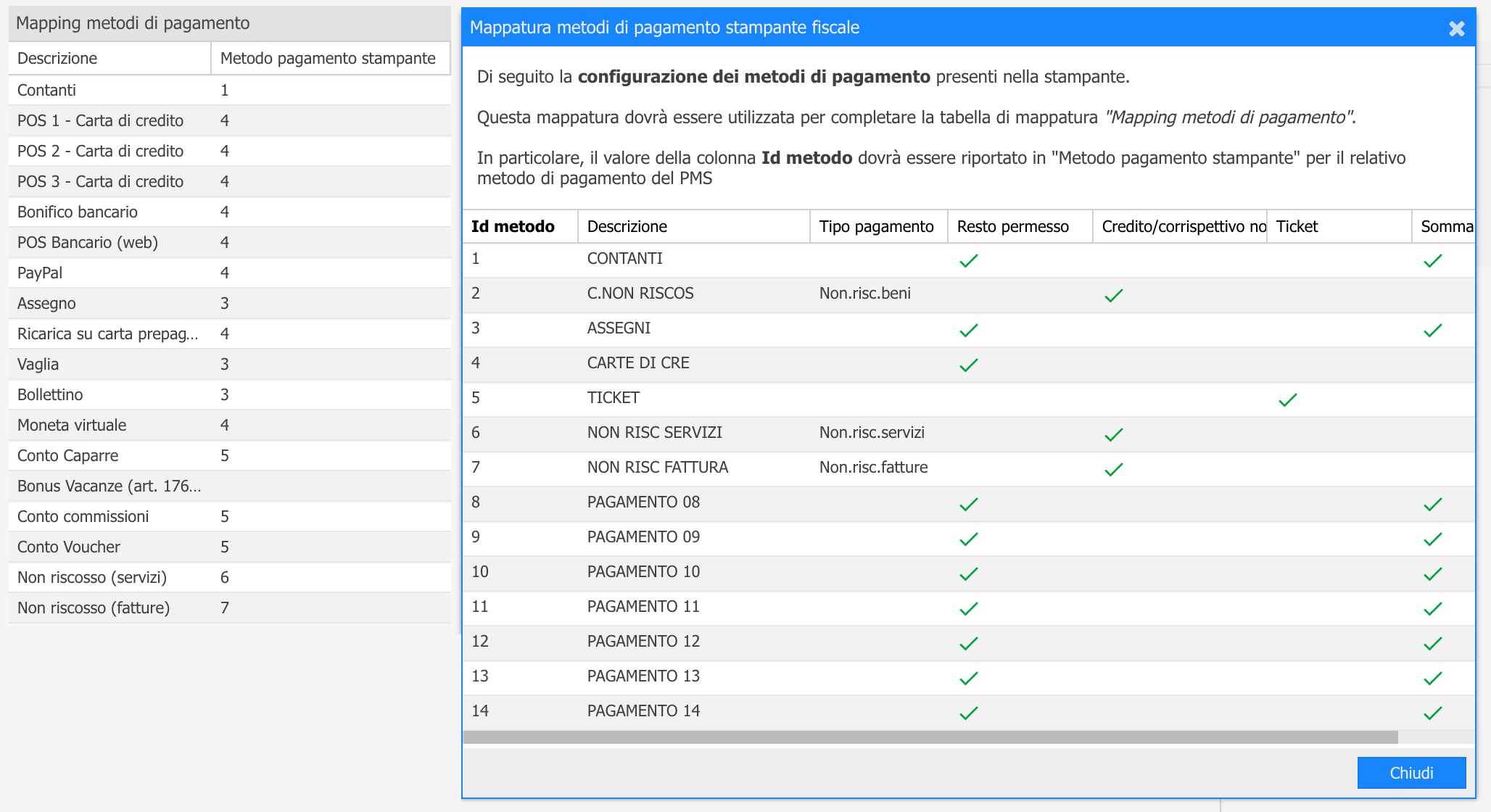
Task: Click the Chiudi button
Action: click(1411, 773)
